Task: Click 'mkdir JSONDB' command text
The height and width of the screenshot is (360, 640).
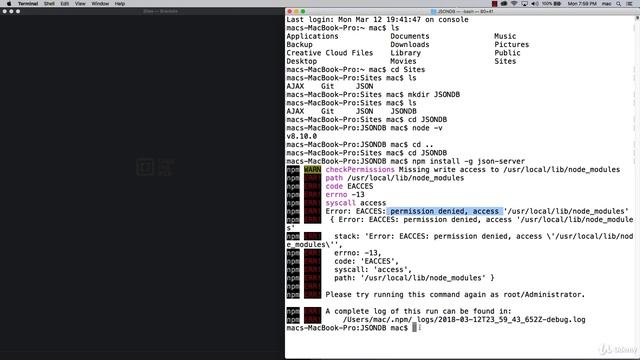Action: [x=433, y=94]
